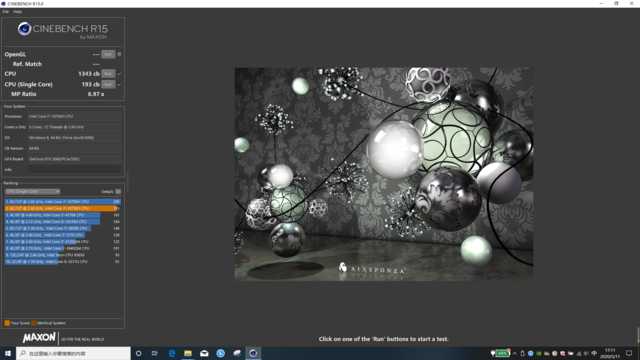The image size is (640, 360).
Task: Select the first ranking row
Action: 62,202
